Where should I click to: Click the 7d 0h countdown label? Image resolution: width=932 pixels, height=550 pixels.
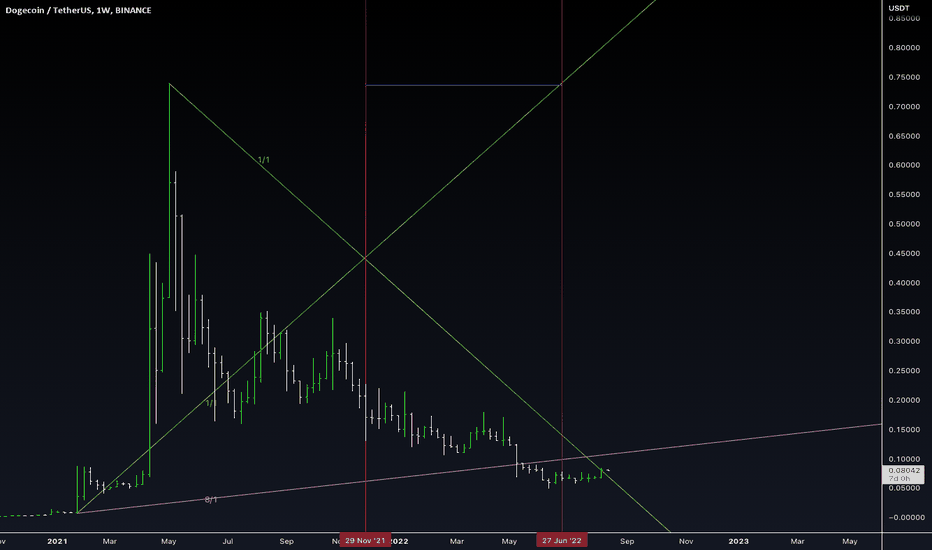[899, 479]
